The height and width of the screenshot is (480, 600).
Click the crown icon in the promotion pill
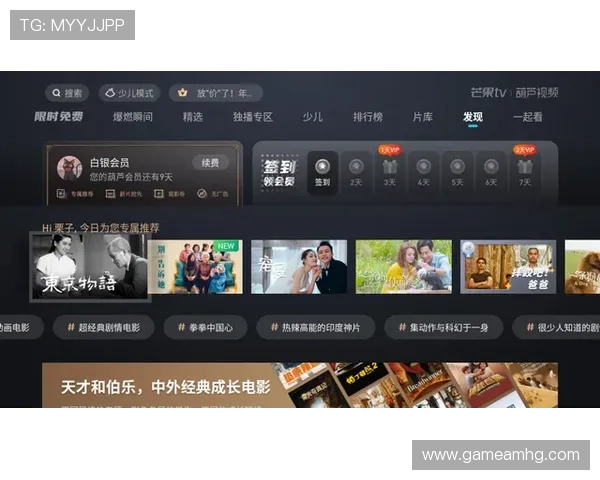[183, 93]
